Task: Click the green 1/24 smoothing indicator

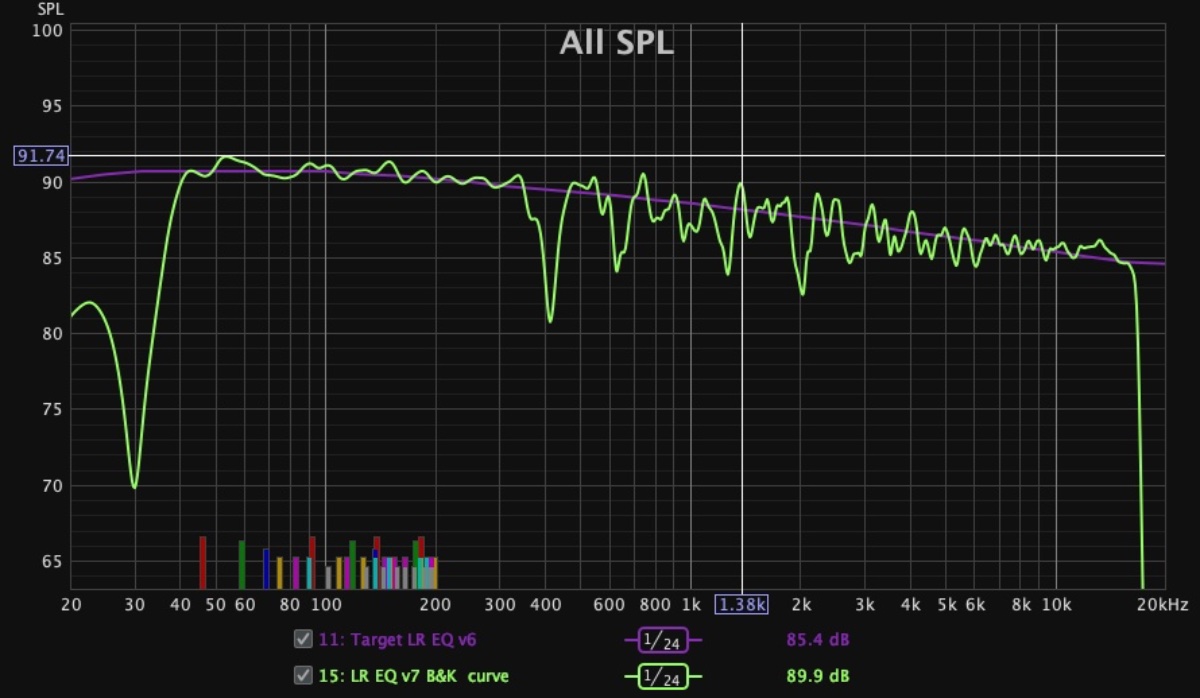Action: [x=663, y=677]
